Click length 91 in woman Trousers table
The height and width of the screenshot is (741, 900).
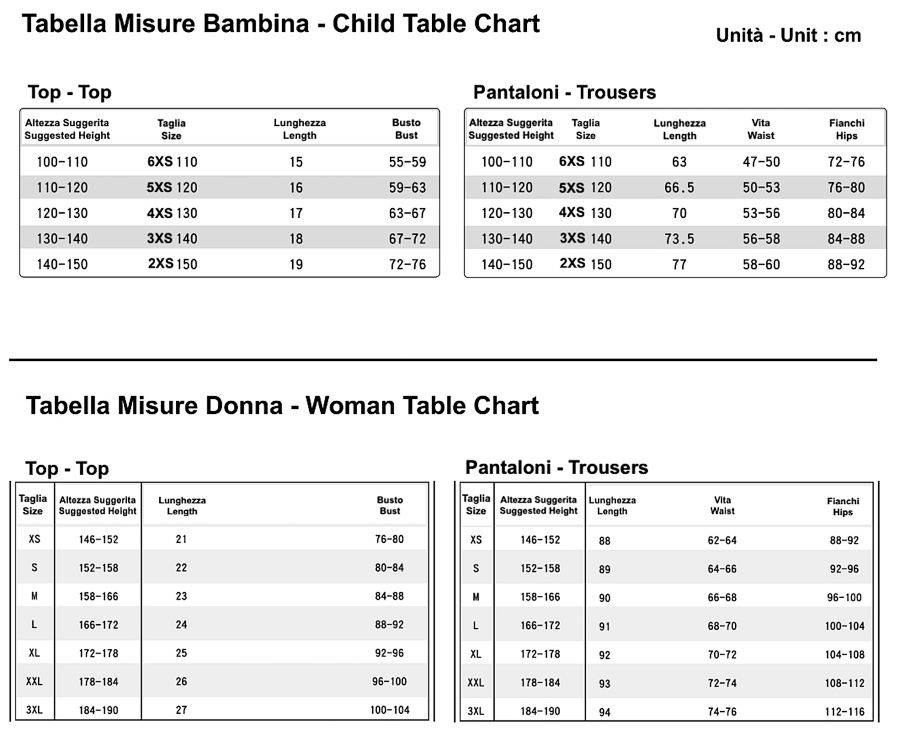[x=604, y=626]
